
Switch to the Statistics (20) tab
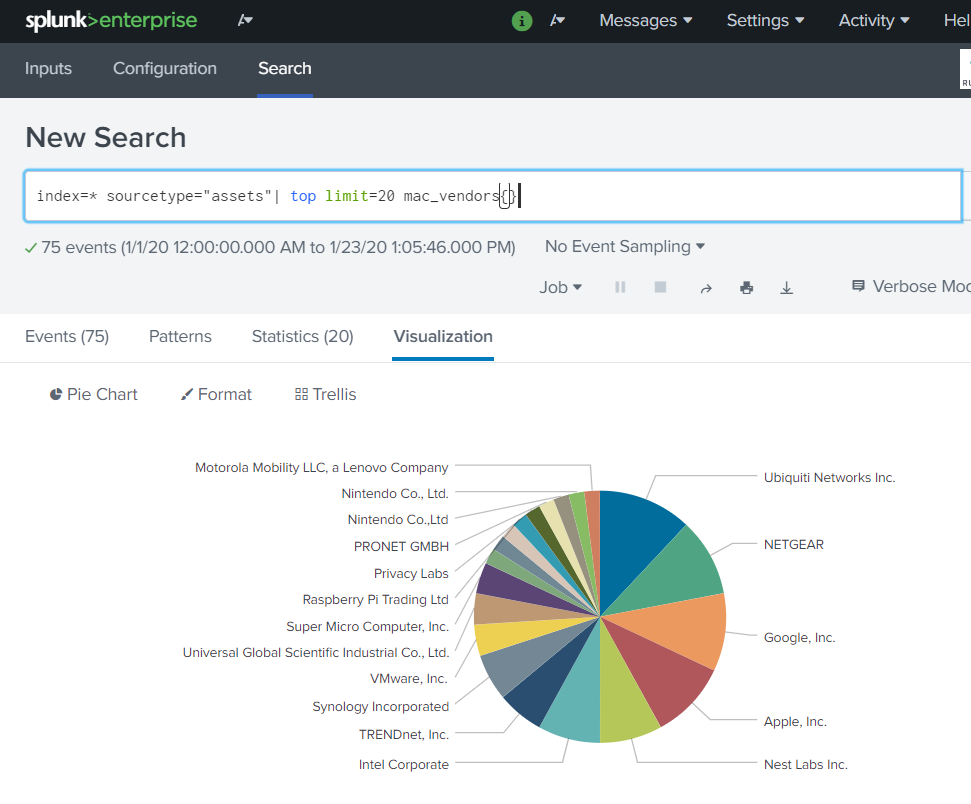[x=302, y=336]
